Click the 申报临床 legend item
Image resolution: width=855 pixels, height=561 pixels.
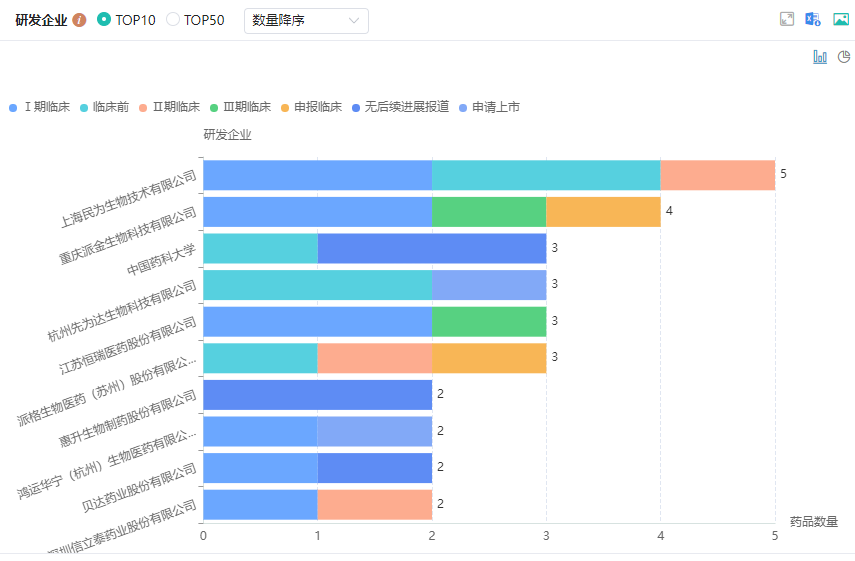[310, 107]
